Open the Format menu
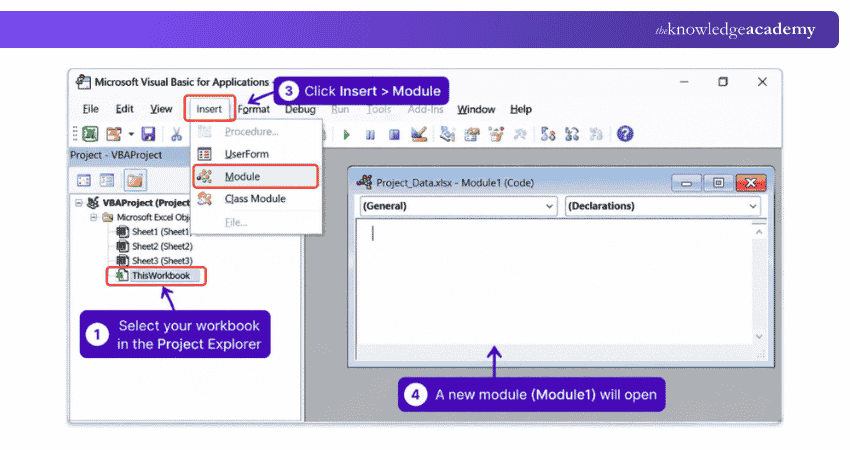850x450 pixels. point(253,109)
